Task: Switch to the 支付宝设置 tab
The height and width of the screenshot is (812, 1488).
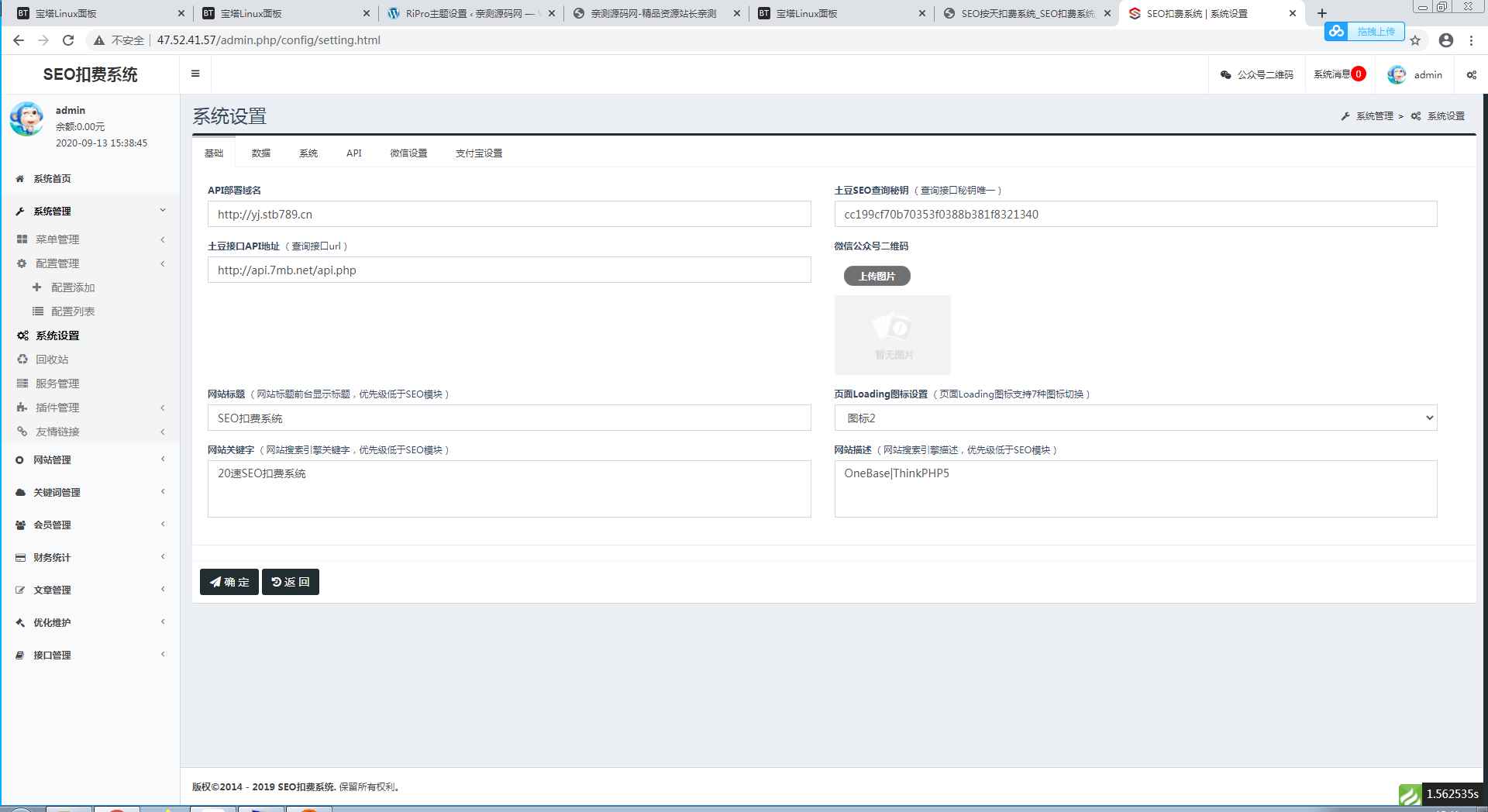Action: click(x=479, y=153)
